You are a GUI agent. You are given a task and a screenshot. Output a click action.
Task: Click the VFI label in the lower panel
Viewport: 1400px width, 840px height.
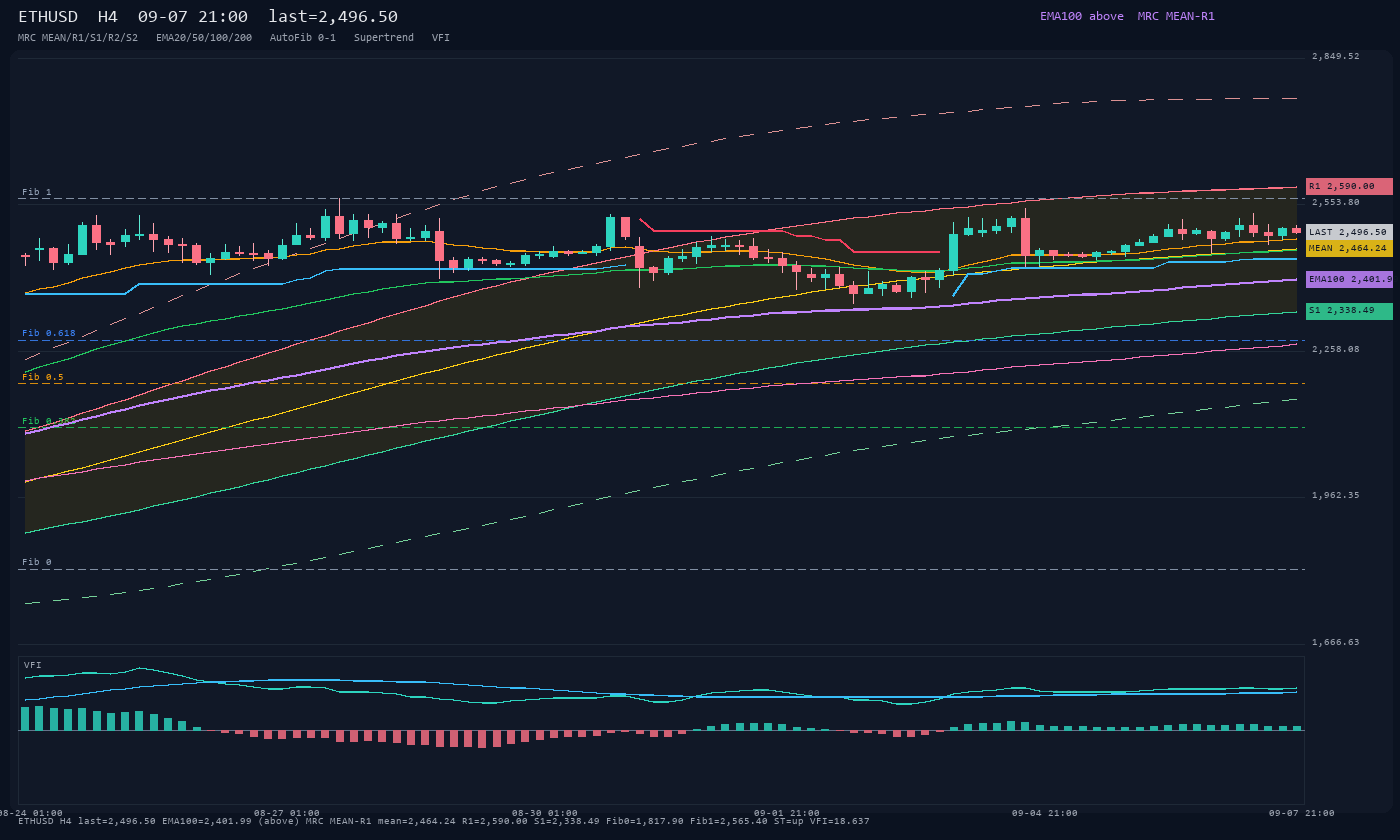(x=33, y=665)
